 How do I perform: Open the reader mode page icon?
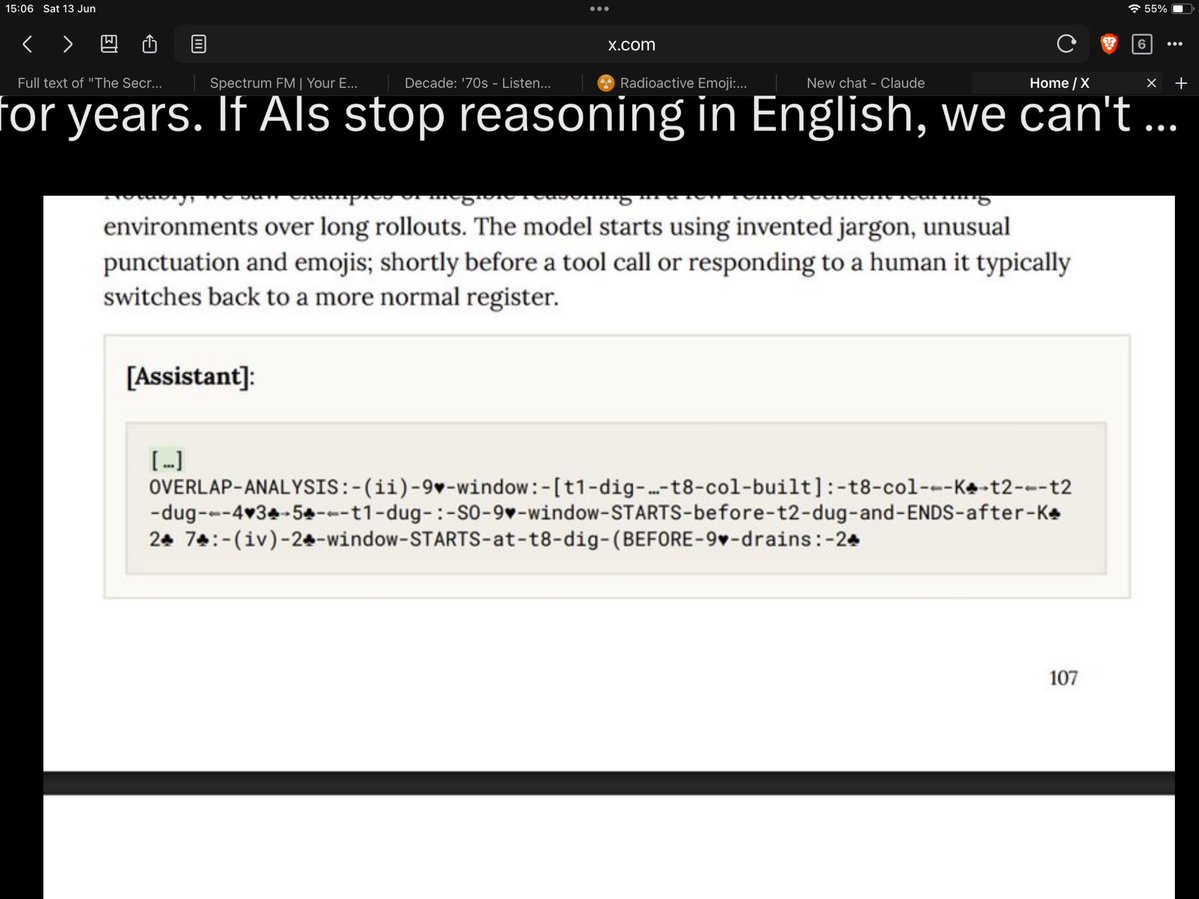coord(198,44)
